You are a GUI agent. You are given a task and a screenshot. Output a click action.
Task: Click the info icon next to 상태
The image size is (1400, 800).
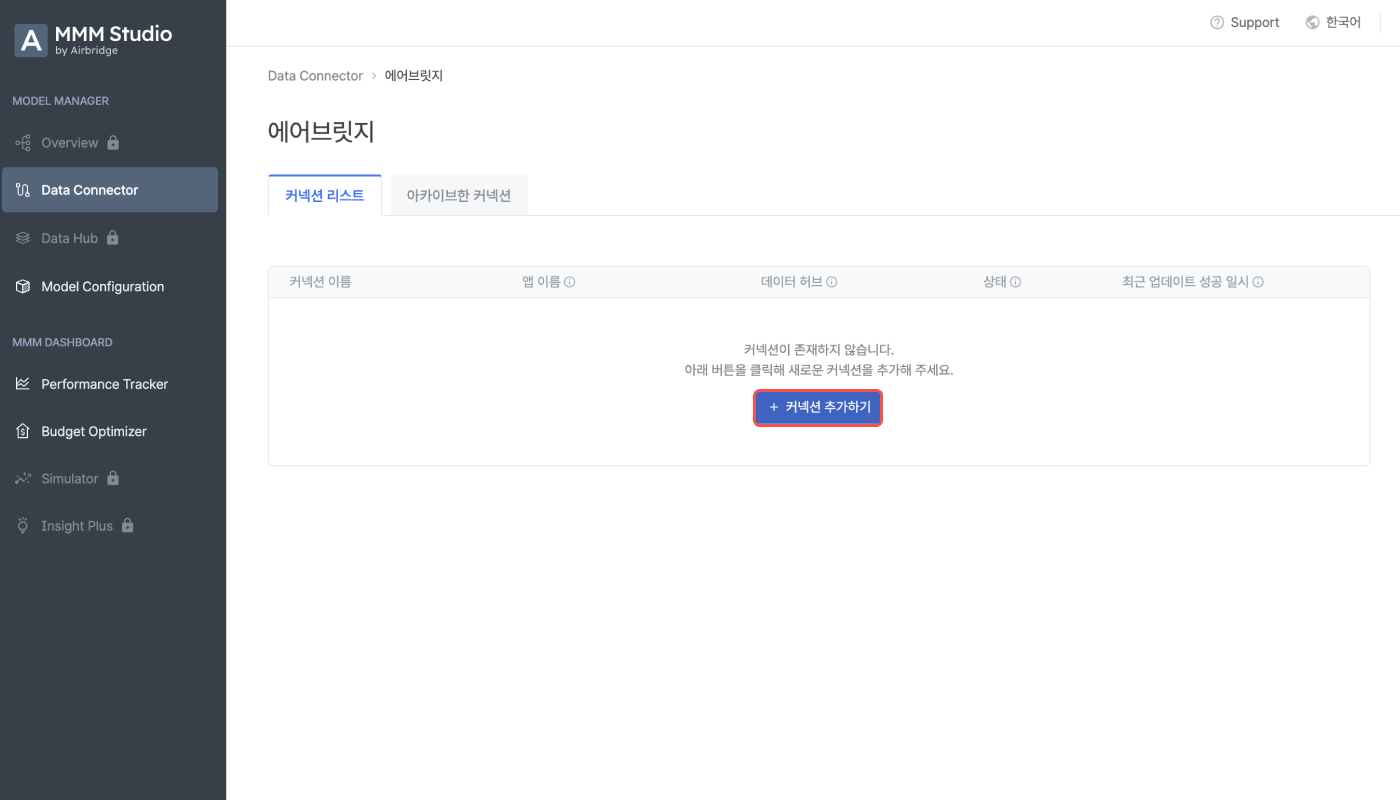point(1015,282)
